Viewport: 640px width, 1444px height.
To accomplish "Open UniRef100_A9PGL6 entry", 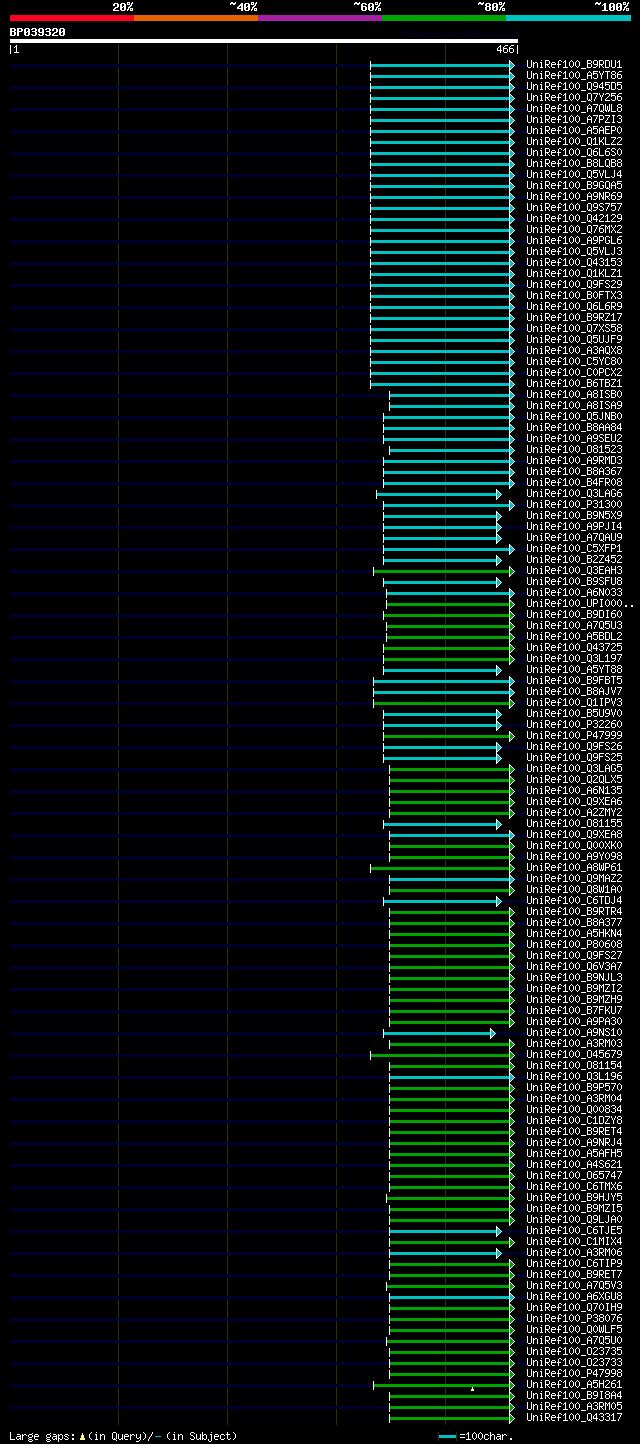I will pos(574,241).
